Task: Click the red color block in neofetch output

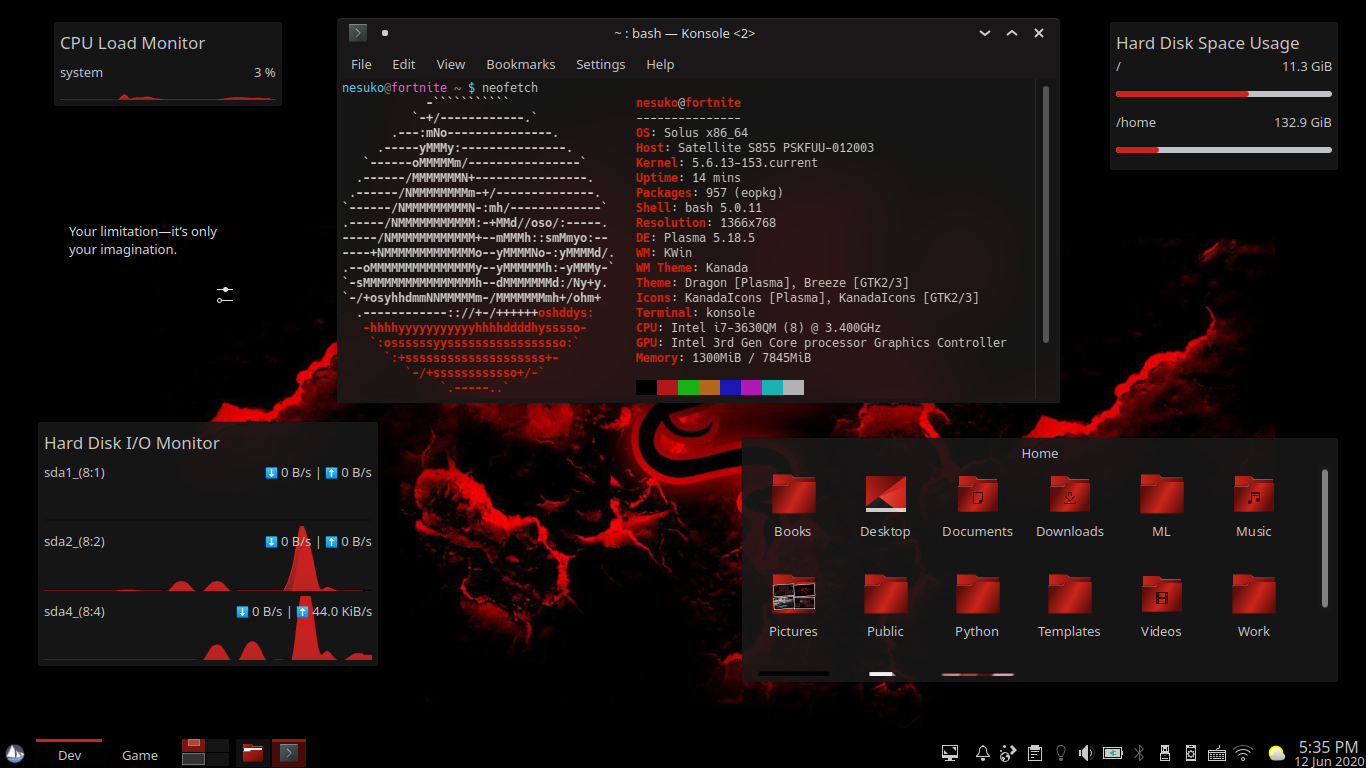Action: pos(667,387)
